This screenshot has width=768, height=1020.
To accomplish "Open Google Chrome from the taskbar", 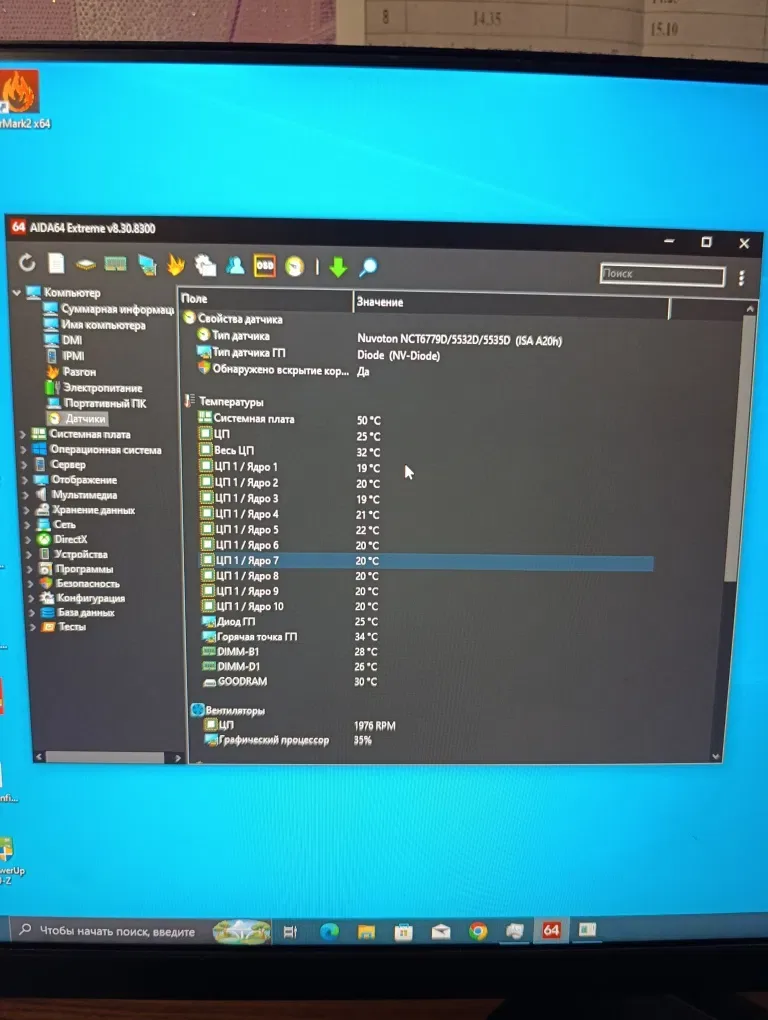I will click(478, 932).
